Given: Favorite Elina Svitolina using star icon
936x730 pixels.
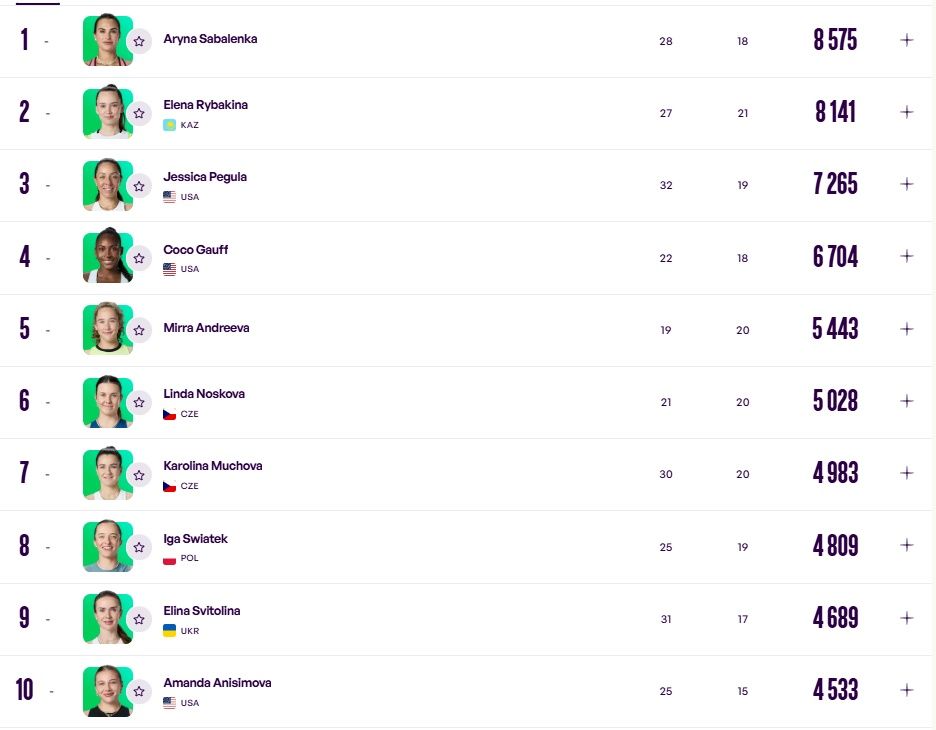Looking at the screenshot, I should (139, 619).
